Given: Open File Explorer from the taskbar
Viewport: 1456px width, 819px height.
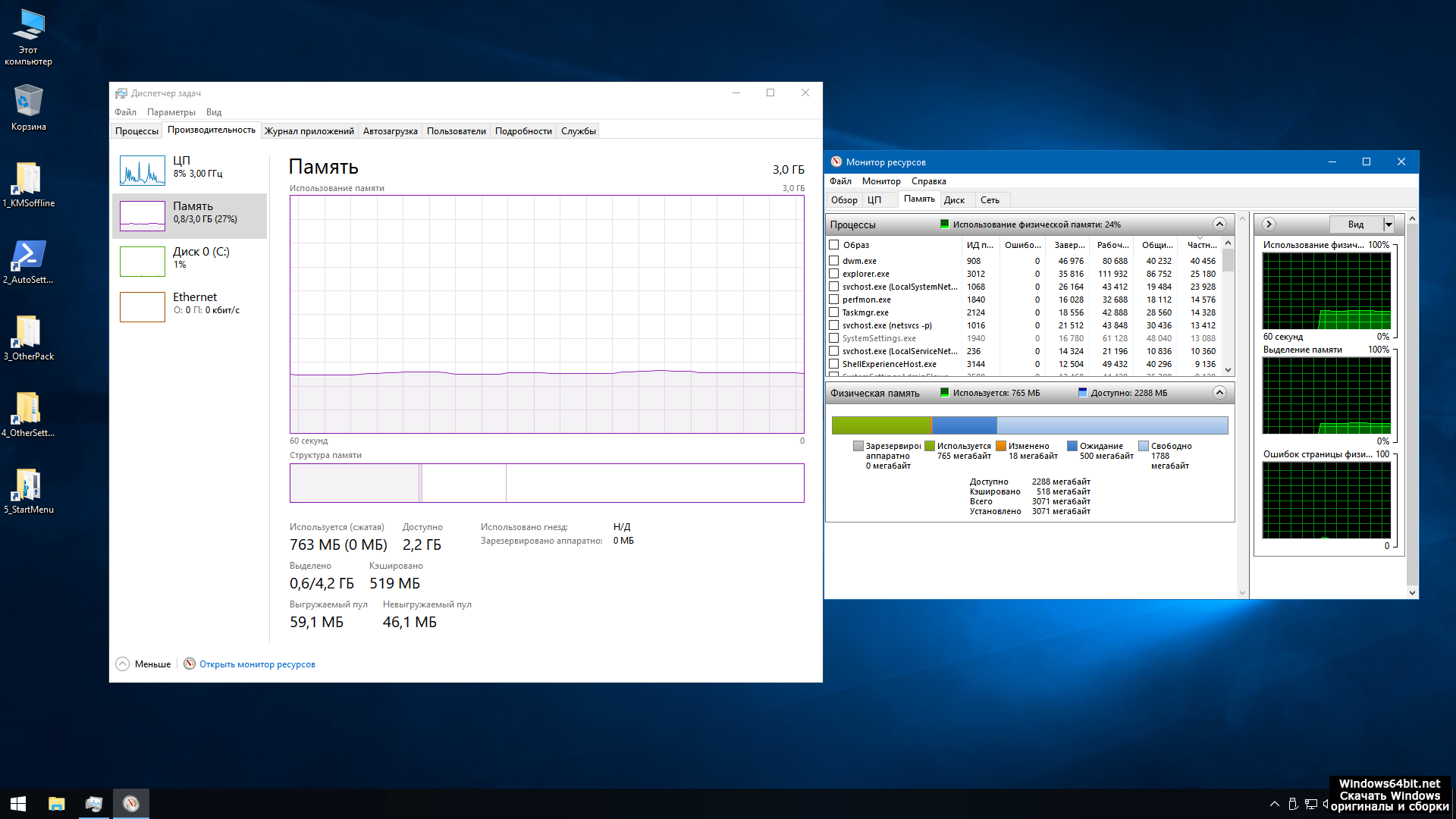Looking at the screenshot, I should click(57, 804).
